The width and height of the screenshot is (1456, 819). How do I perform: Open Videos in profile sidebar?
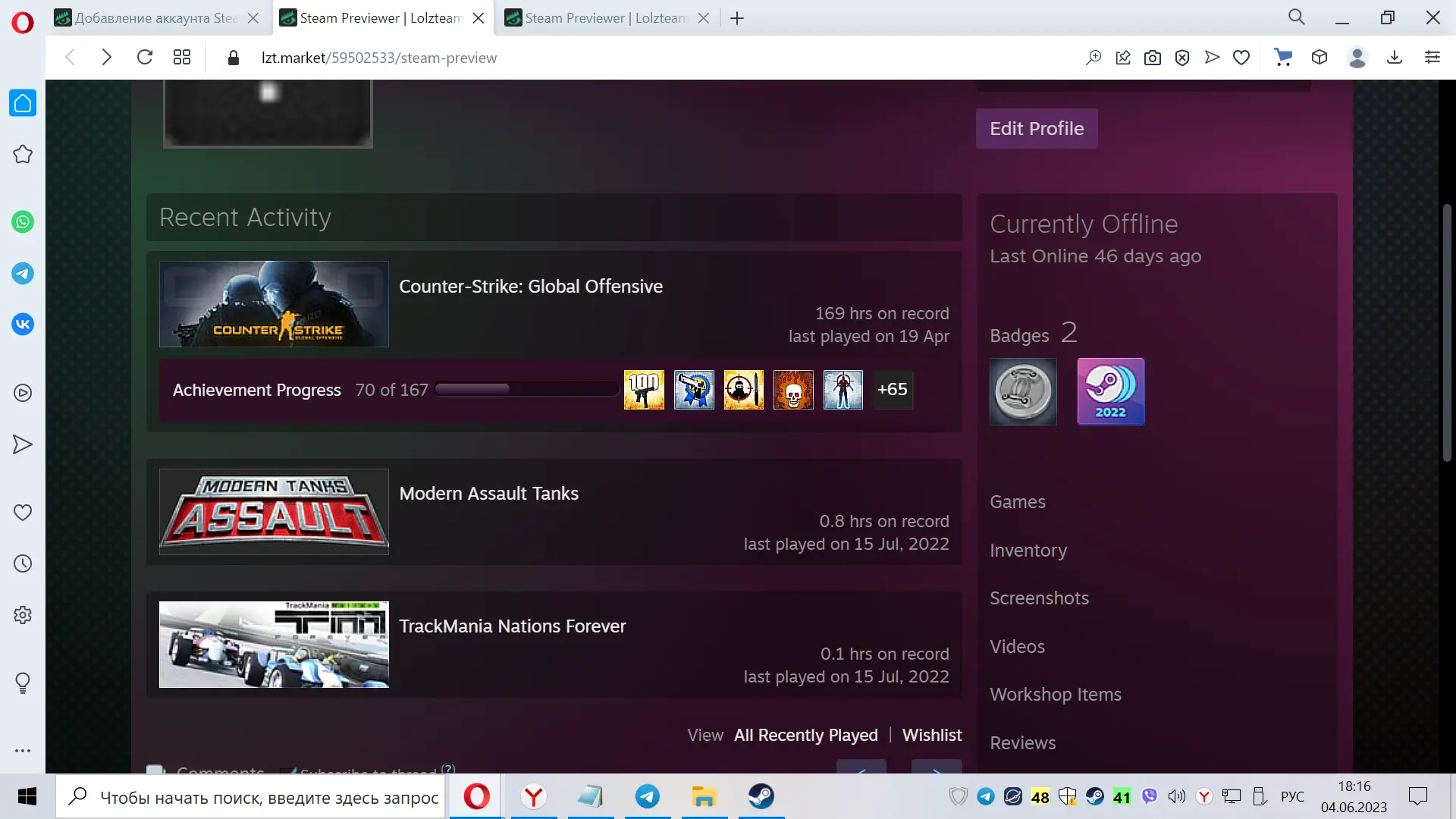coord(1018,647)
